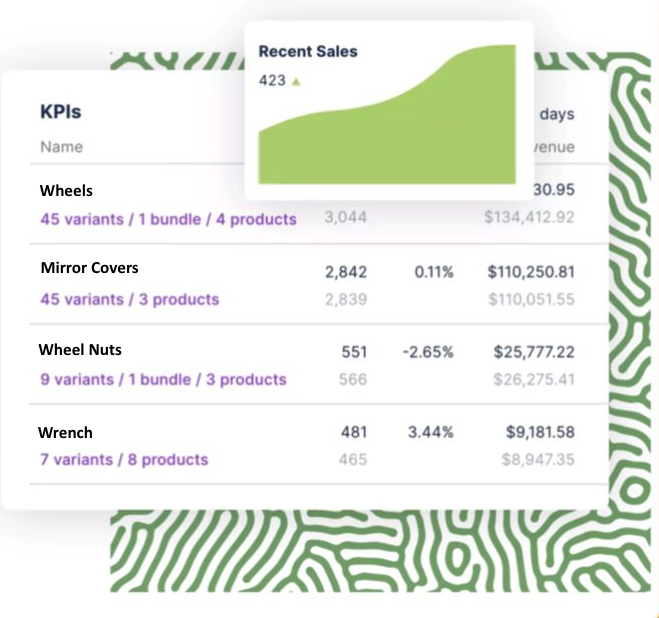The height and width of the screenshot is (618, 659).
Task: Select the Wrench row title
Action: (x=65, y=433)
